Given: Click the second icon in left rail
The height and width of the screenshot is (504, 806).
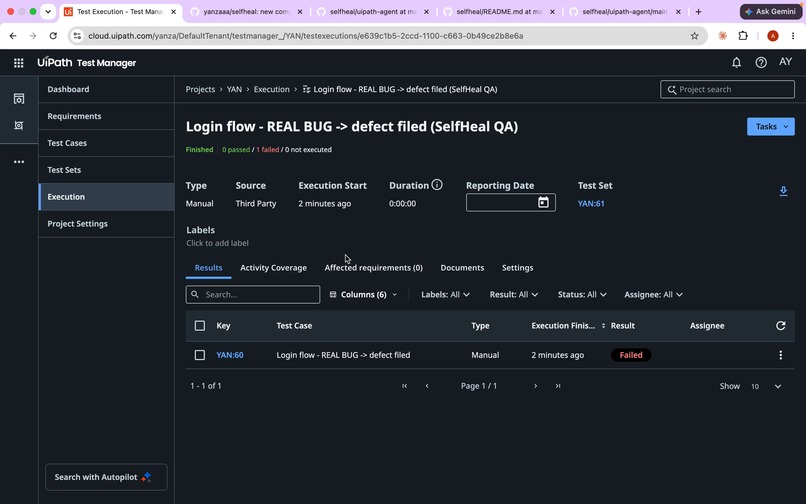Looking at the screenshot, I should click(x=19, y=125).
